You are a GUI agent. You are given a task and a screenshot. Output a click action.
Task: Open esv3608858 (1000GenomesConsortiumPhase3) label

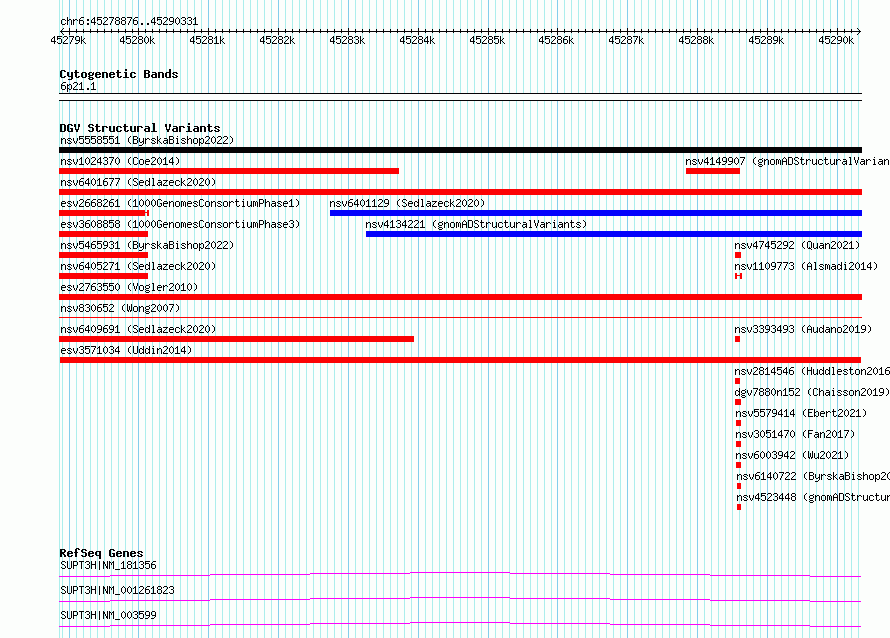[x=180, y=224]
